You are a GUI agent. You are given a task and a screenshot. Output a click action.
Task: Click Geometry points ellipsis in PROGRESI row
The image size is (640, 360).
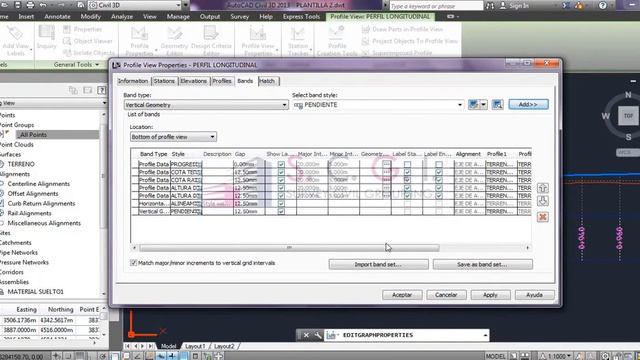[x=386, y=164]
